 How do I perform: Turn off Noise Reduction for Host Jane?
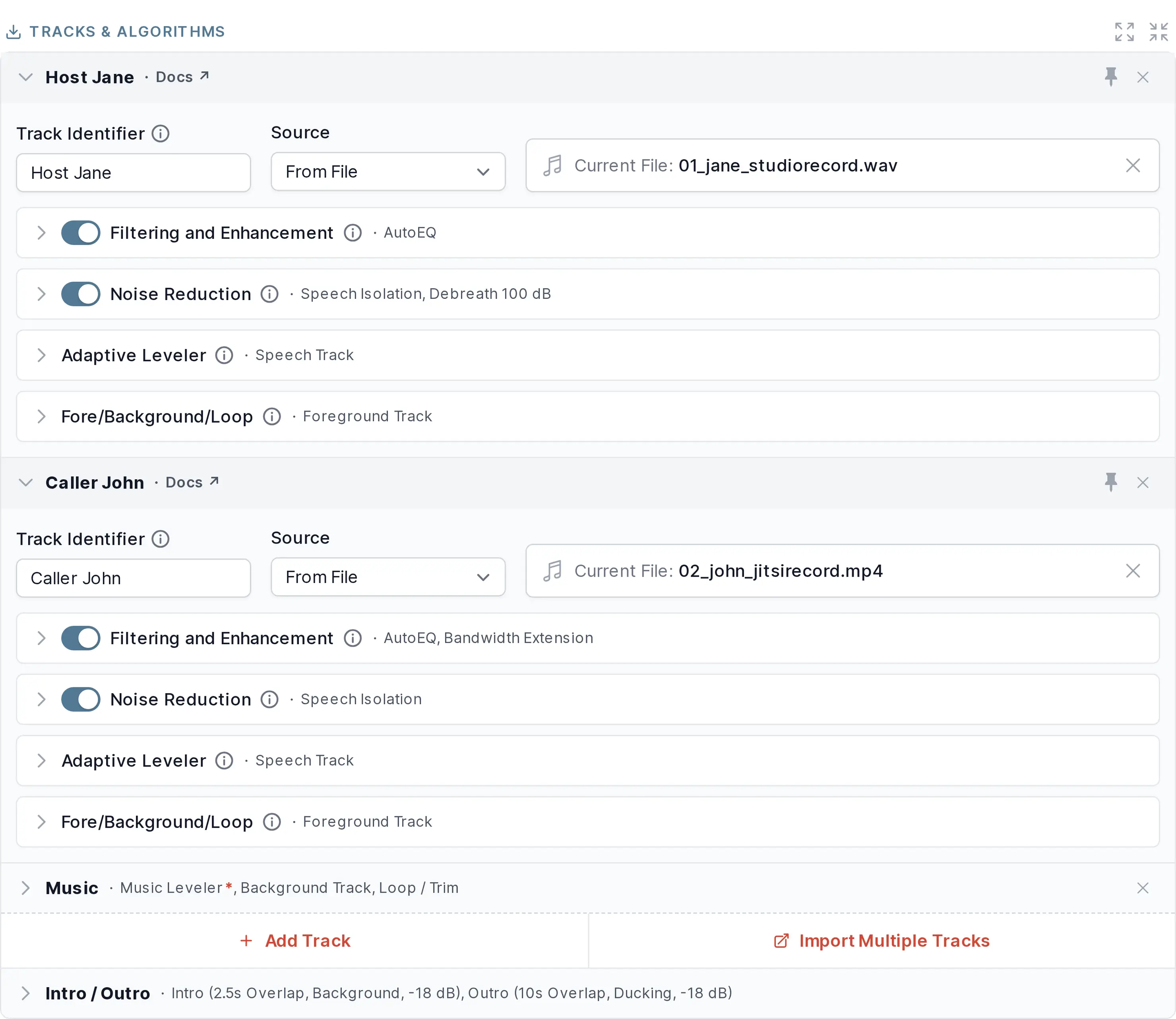pos(81,294)
